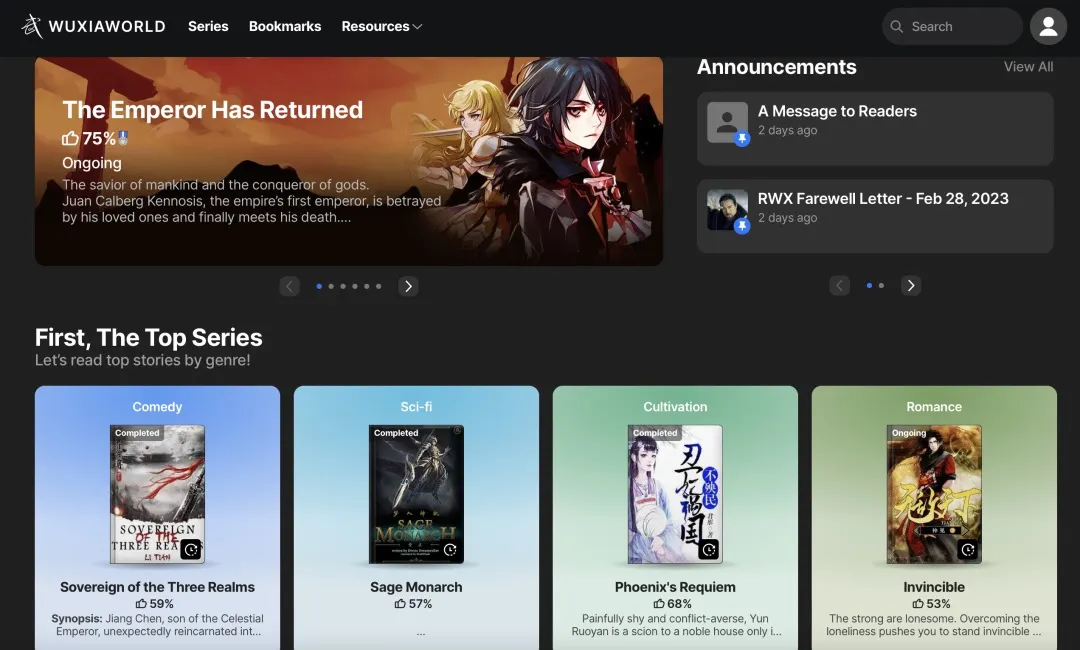Select the second announcements carousel dot
Screen dimensions: 1080x650
(x=881, y=286)
